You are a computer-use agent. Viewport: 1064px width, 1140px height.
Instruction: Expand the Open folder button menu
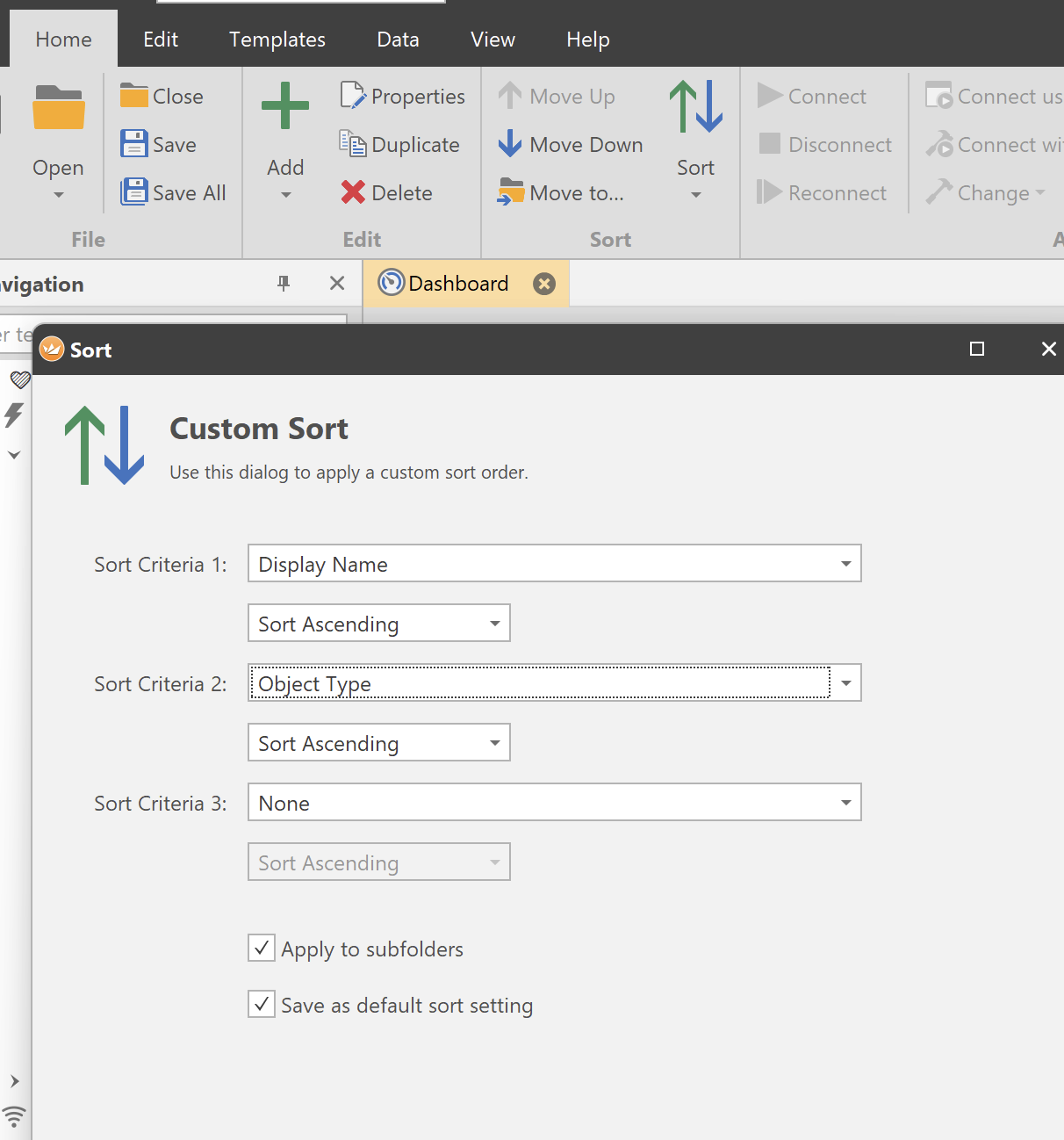[59, 195]
